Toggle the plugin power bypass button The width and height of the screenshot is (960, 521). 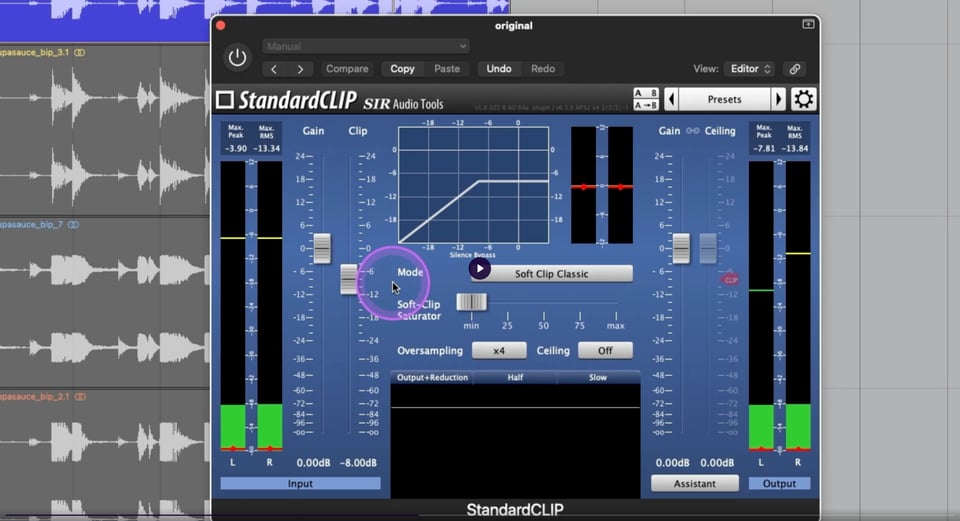click(x=237, y=58)
